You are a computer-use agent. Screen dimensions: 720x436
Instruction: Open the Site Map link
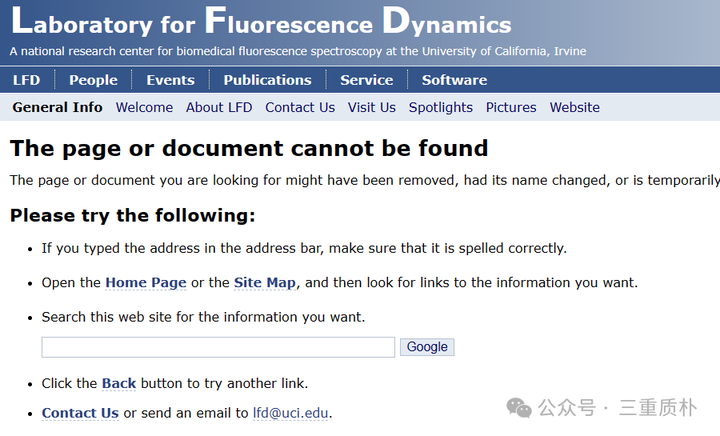265,283
